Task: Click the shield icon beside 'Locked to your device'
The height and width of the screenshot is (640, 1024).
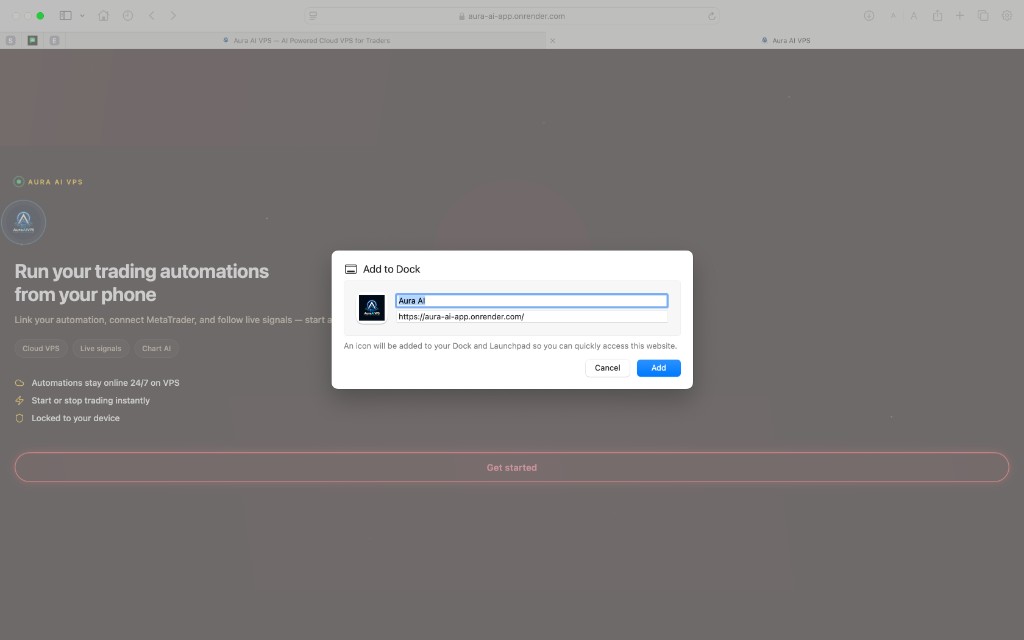Action: click(x=20, y=418)
